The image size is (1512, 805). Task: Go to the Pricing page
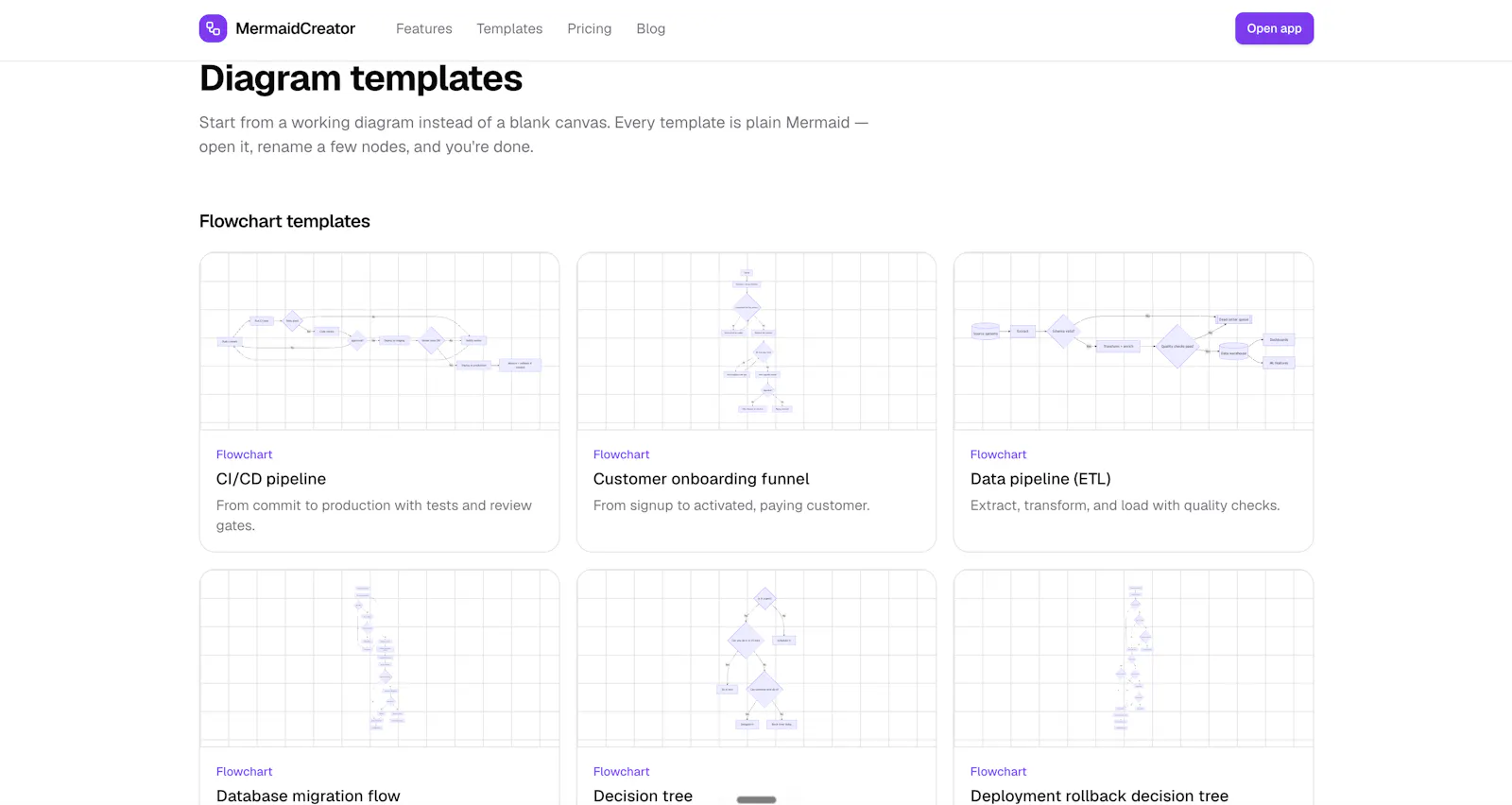point(589,28)
